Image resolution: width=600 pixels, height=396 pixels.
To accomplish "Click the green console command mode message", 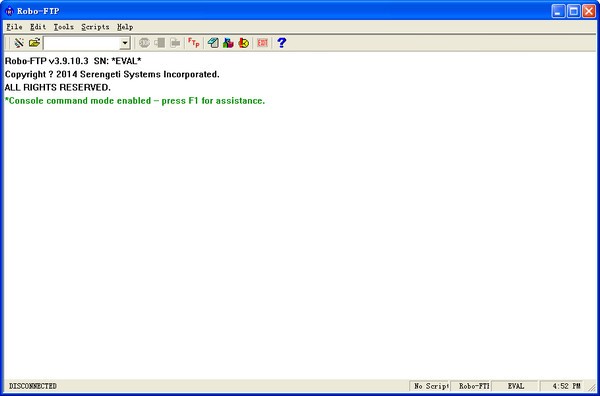I will pyautogui.click(x=135, y=101).
